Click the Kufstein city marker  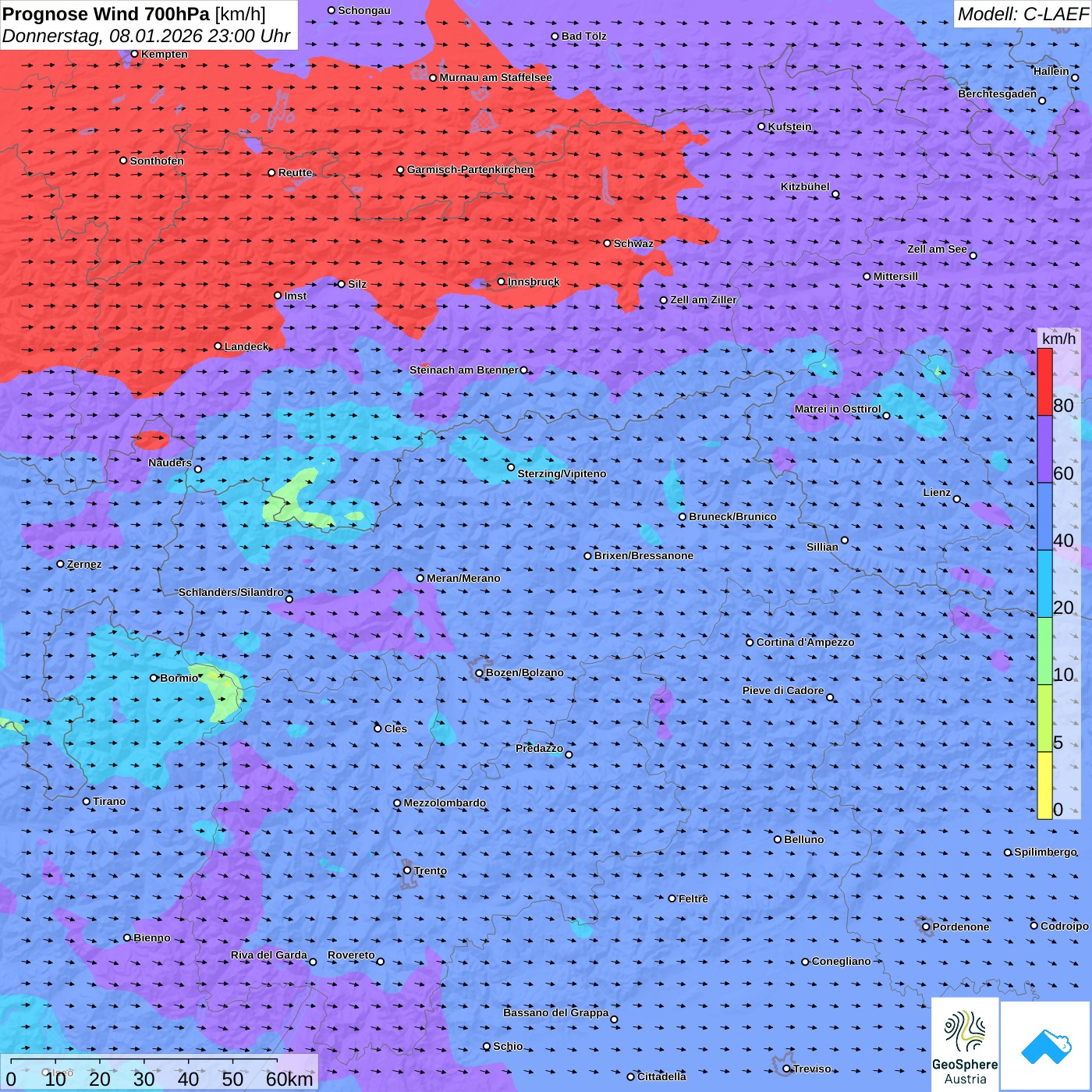(762, 126)
